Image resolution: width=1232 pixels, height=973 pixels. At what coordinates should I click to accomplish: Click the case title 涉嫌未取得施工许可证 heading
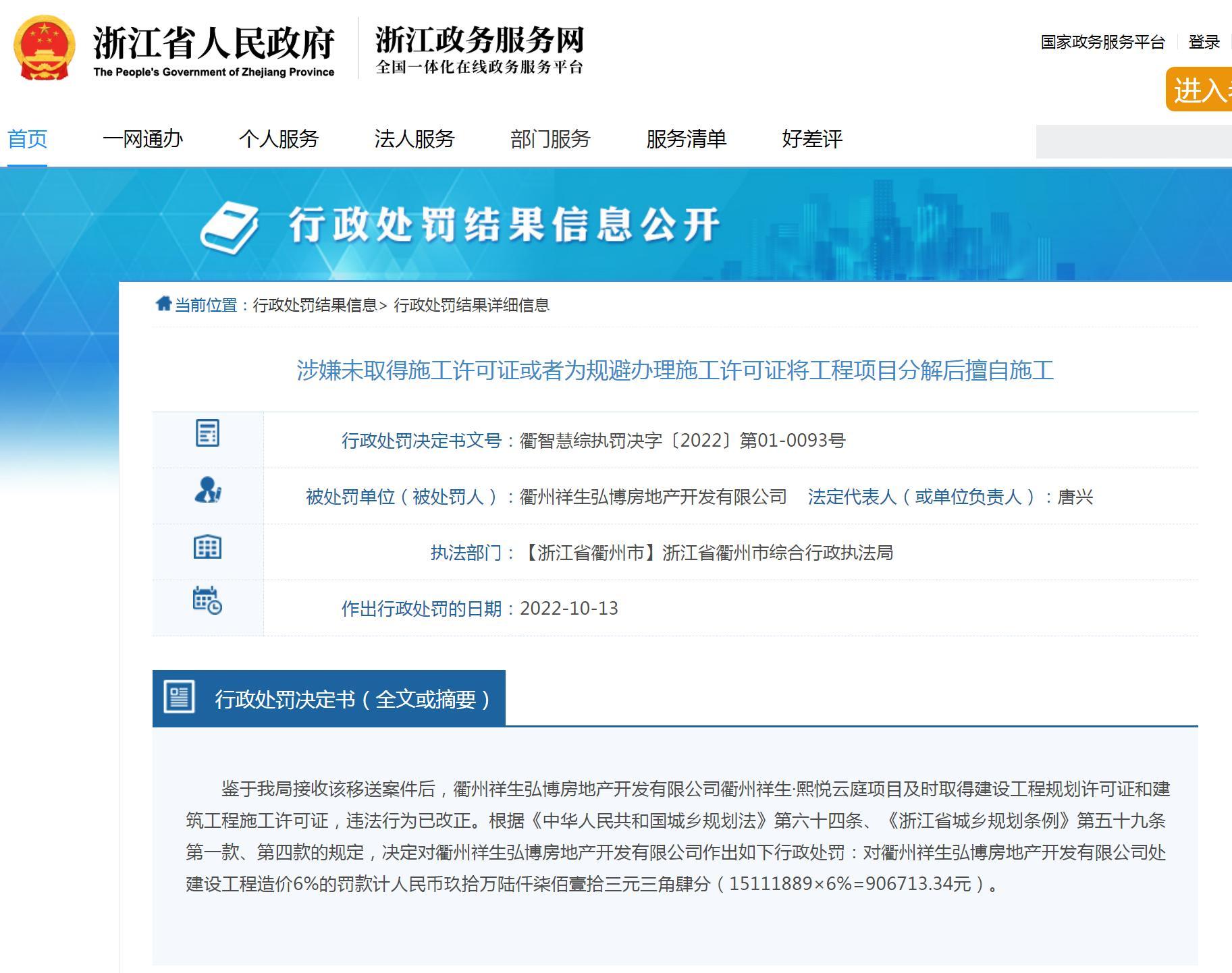point(675,370)
